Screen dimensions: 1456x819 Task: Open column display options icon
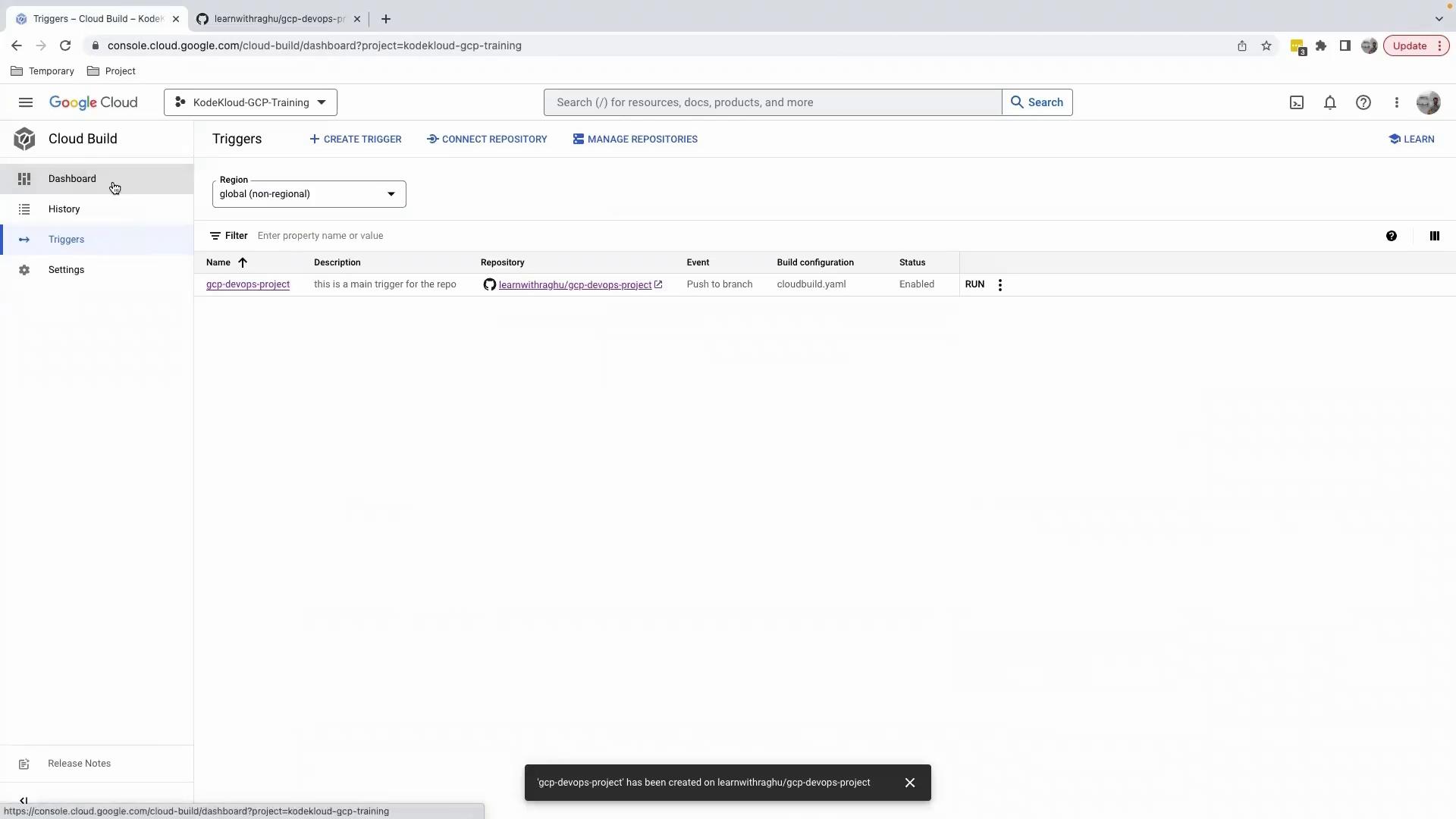1434,236
